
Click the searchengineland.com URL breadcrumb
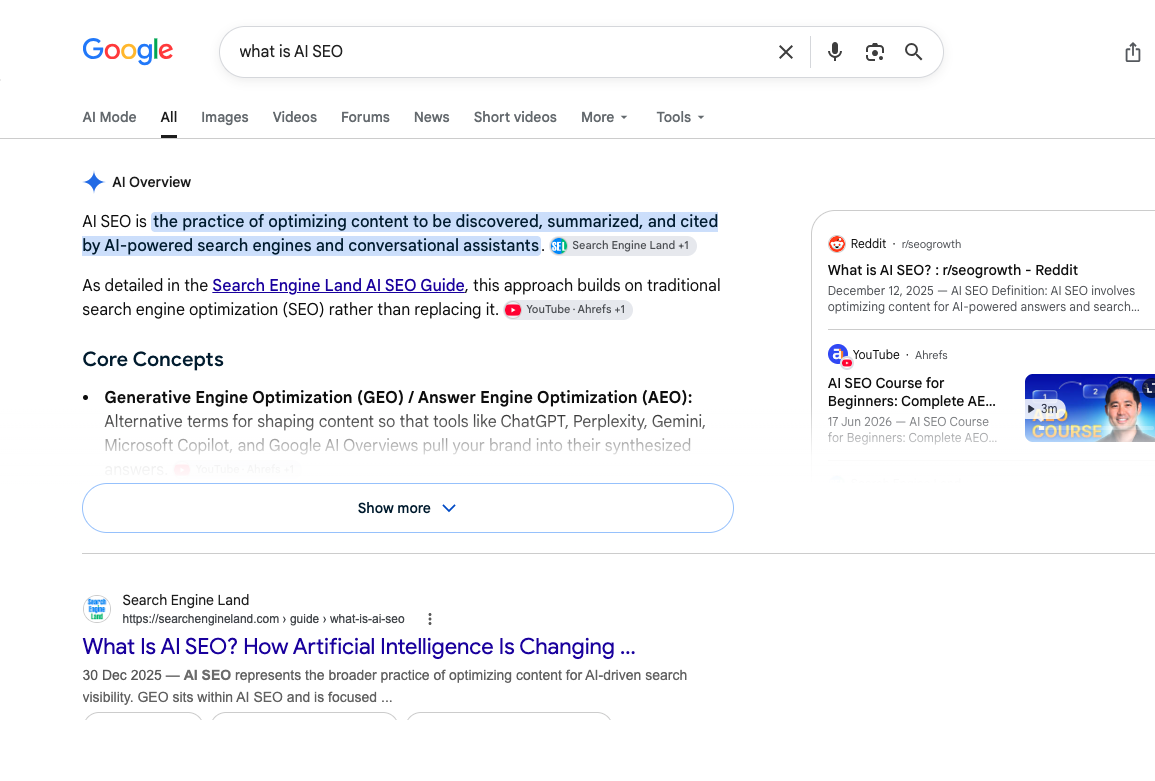point(263,619)
